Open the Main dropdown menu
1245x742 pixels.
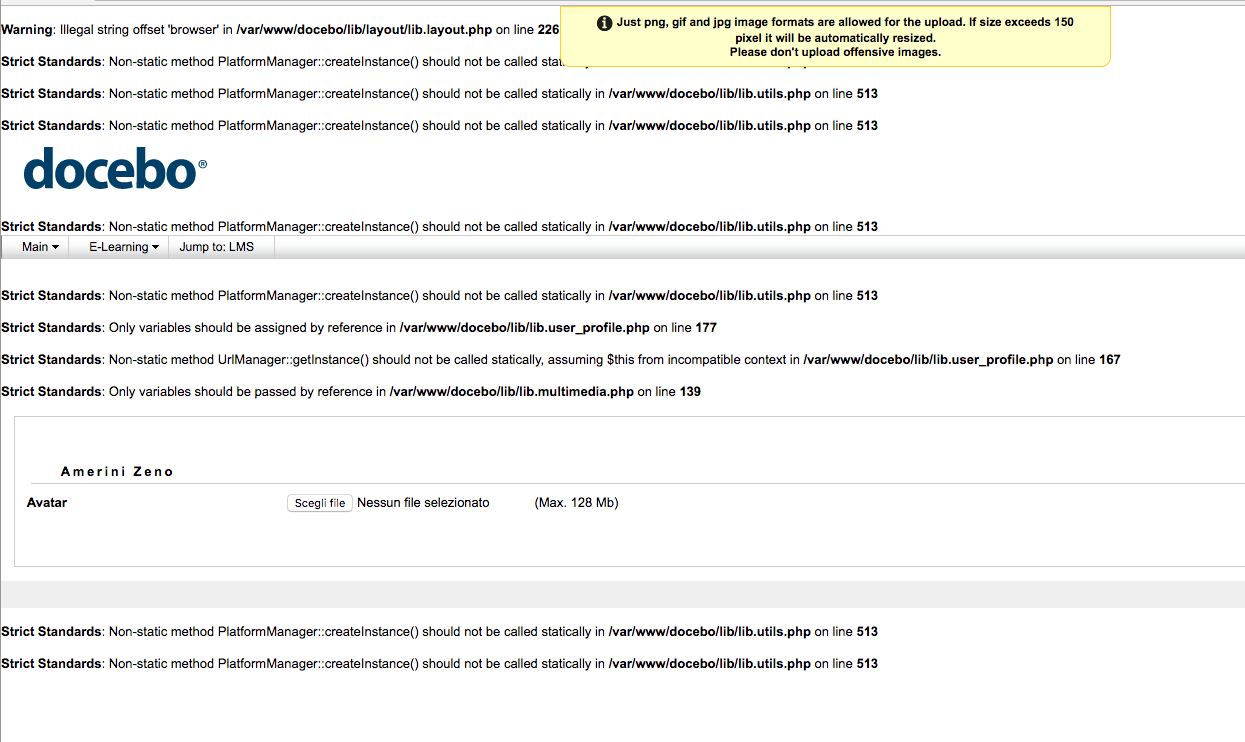[x=40, y=247]
